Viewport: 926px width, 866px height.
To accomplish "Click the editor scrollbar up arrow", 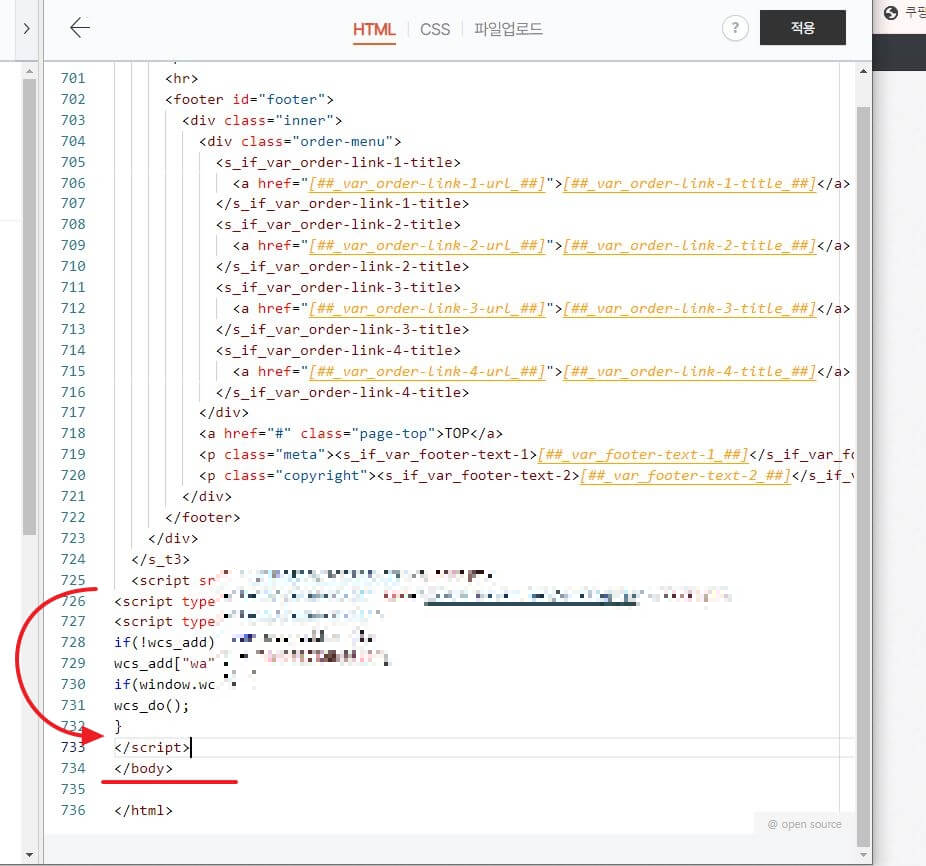I will (x=863, y=71).
